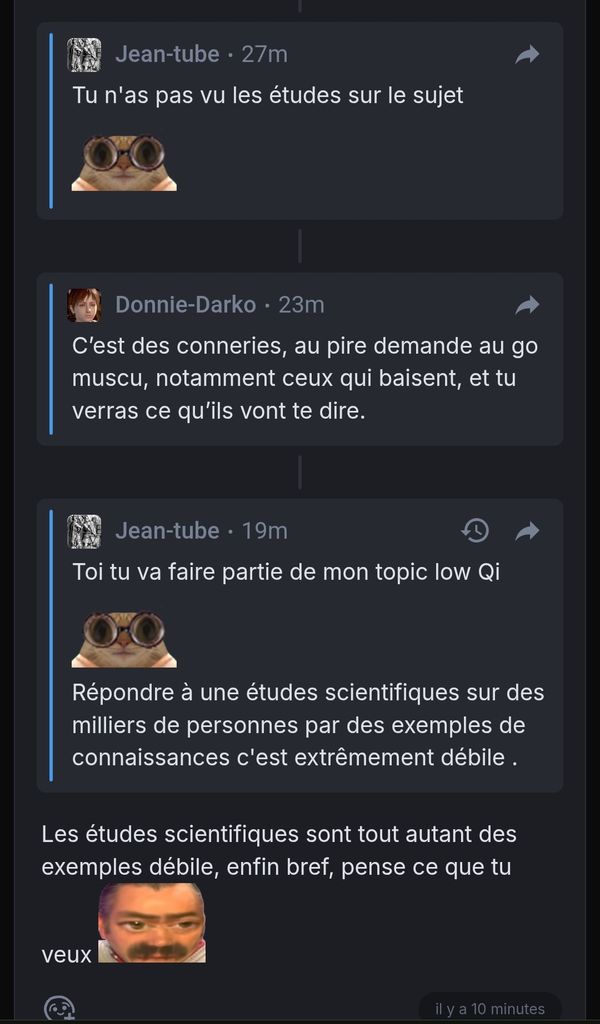Click the mustached face sticker after "veux"
Viewport: 600px width, 1024px height.
(x=152, y=923)
